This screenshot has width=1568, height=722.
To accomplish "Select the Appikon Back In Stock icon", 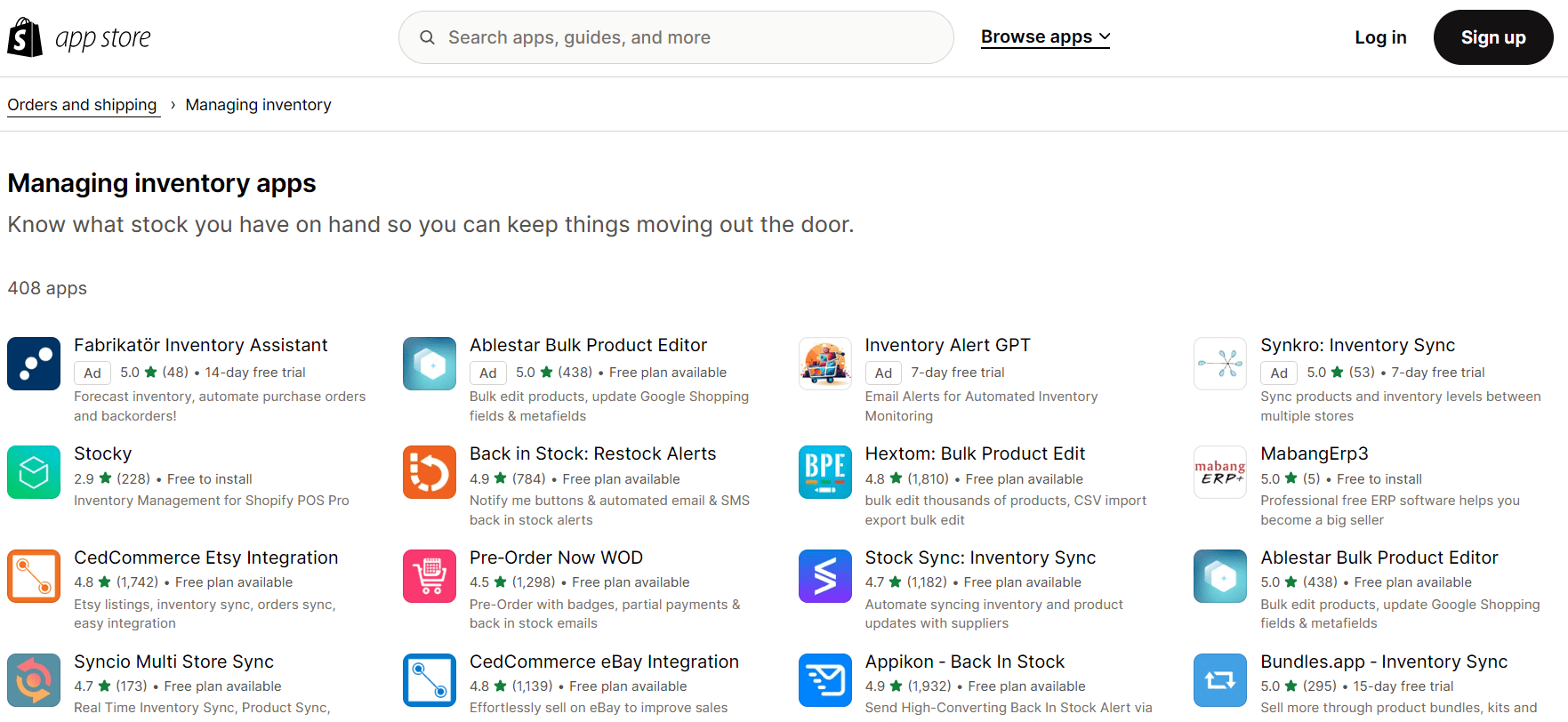I will pyautogui.click(x=824, y=680).
